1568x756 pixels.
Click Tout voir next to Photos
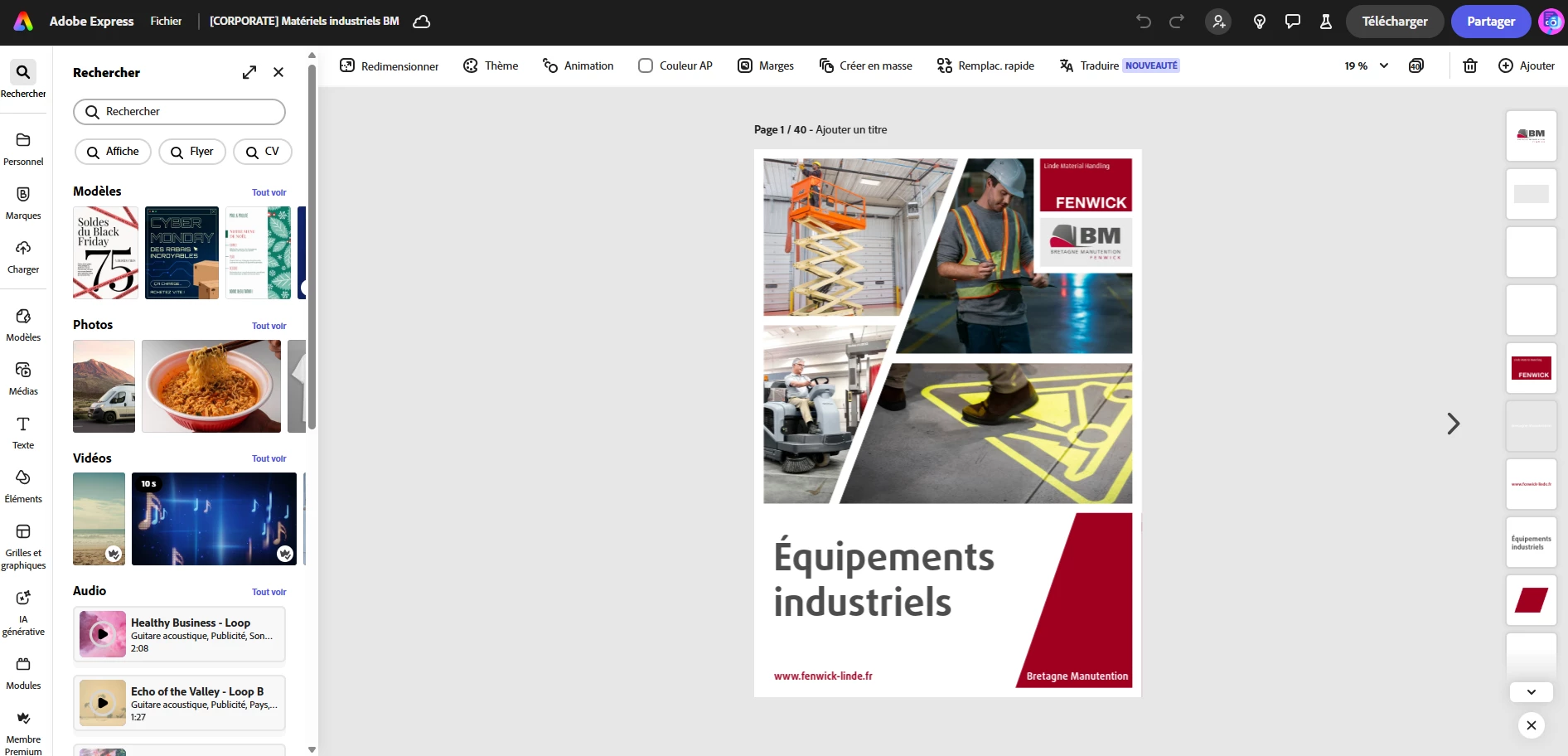(269, 326)
